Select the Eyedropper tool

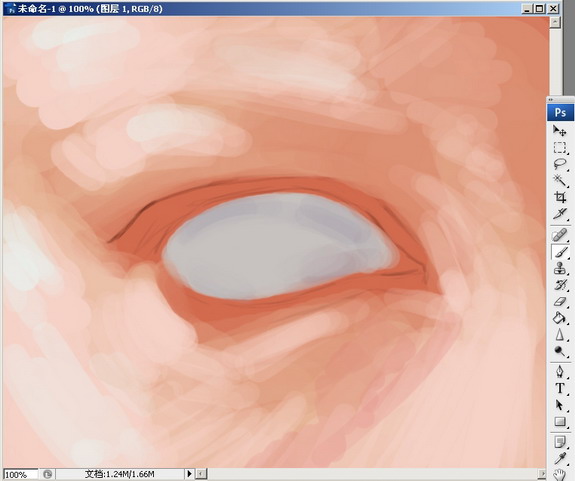560,458
